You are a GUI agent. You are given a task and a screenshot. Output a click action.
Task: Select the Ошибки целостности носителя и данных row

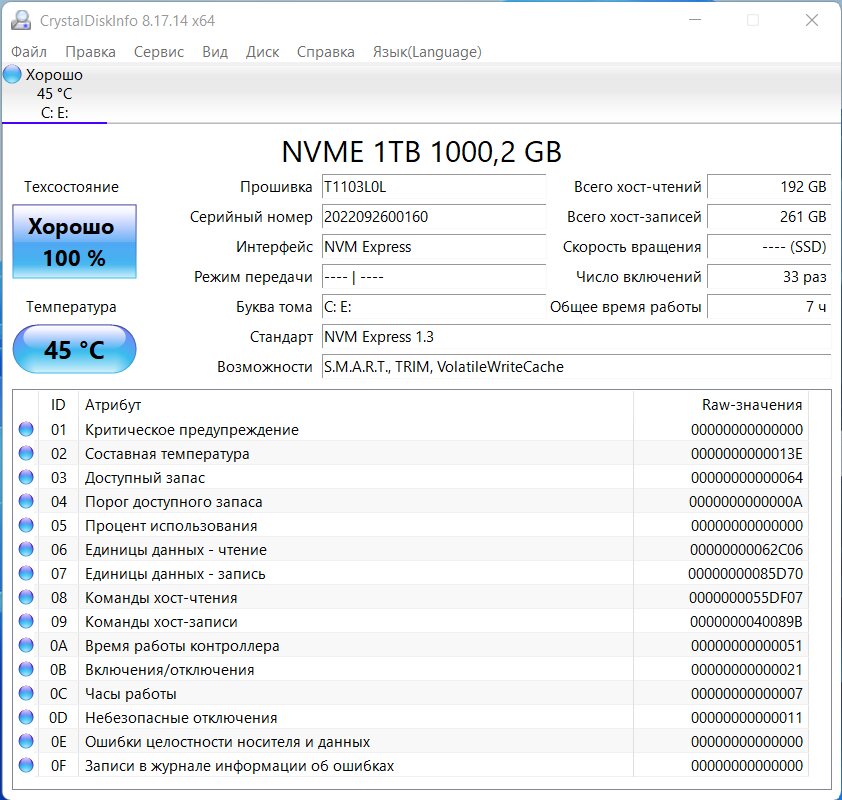click(x=412, y=741)
